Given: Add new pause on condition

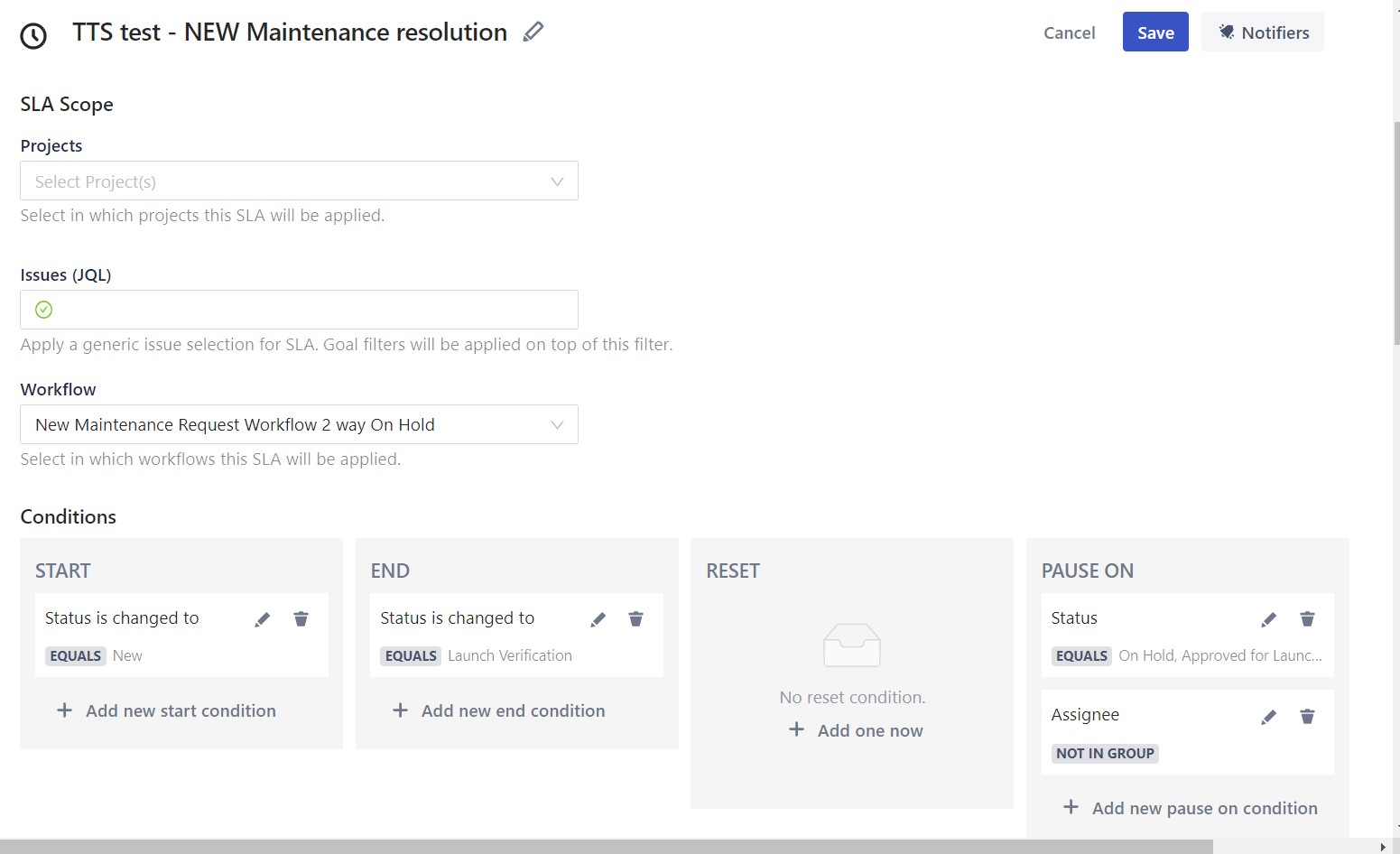Looking at the screenshot, I should coord(1190,808).
